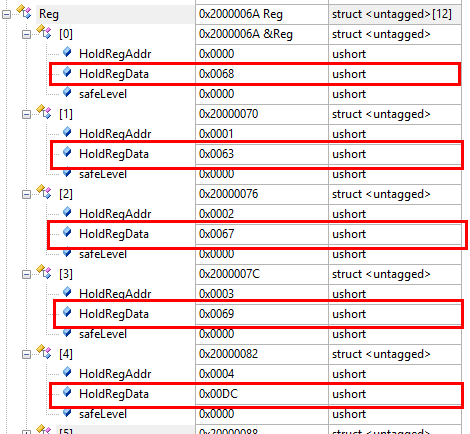Click the address value 0x2000007C

[x=229, y=274]
